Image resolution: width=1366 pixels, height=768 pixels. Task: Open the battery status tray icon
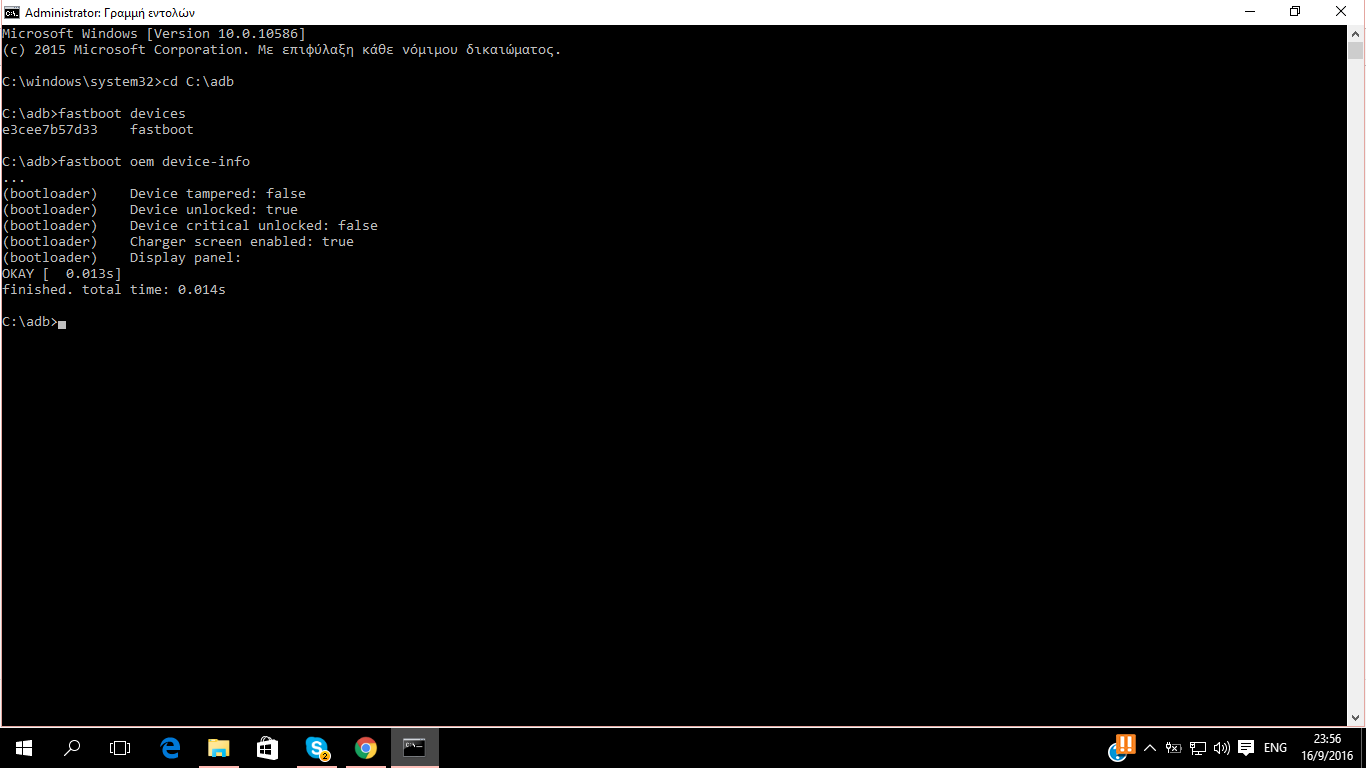coord(1174,748)
